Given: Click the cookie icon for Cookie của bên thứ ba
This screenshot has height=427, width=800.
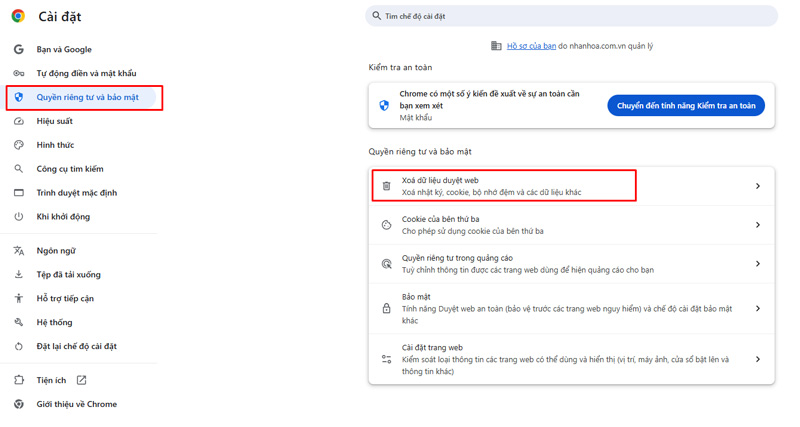Looking at the screenshot, I should 387,225.
